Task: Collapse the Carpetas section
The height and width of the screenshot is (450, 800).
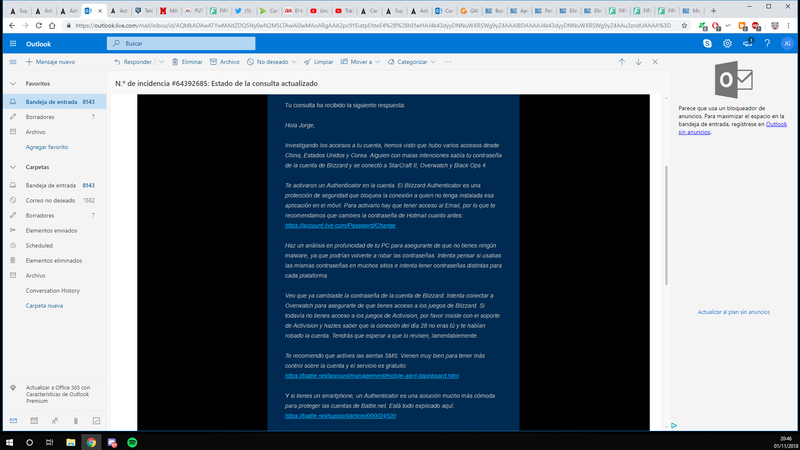Action: pos(13,167)
